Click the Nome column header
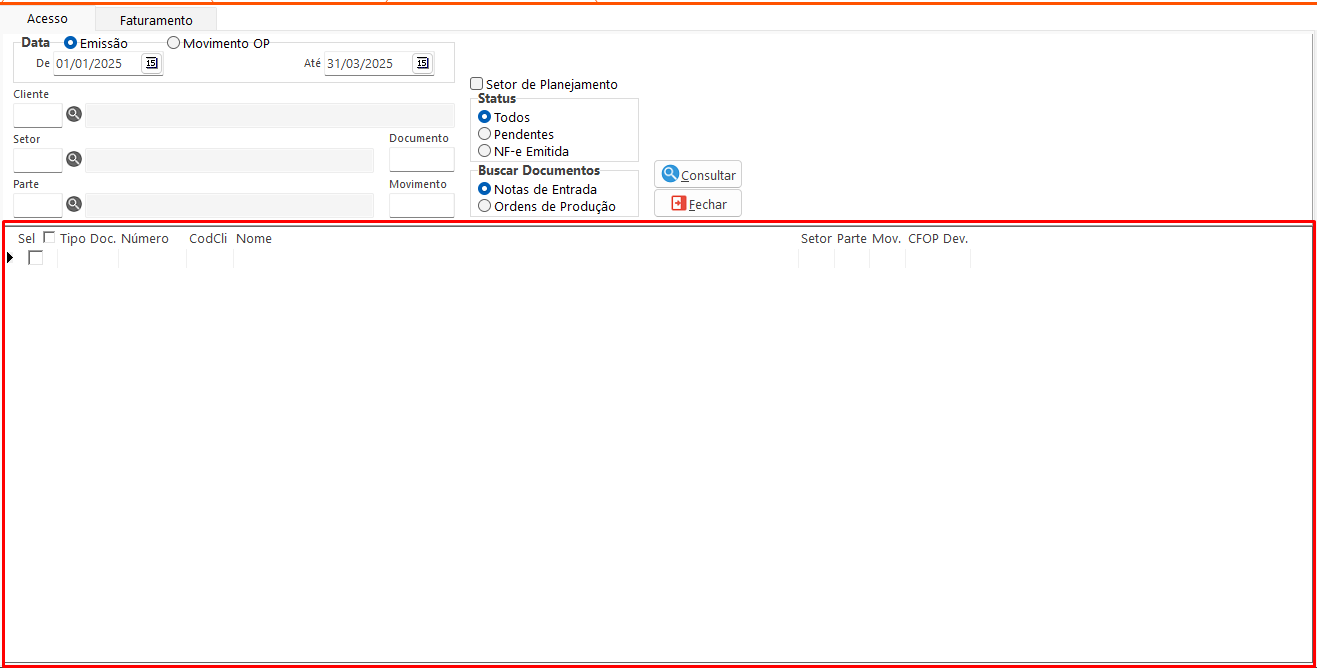This screenshot has width=1317, height=668. [254, 239]
